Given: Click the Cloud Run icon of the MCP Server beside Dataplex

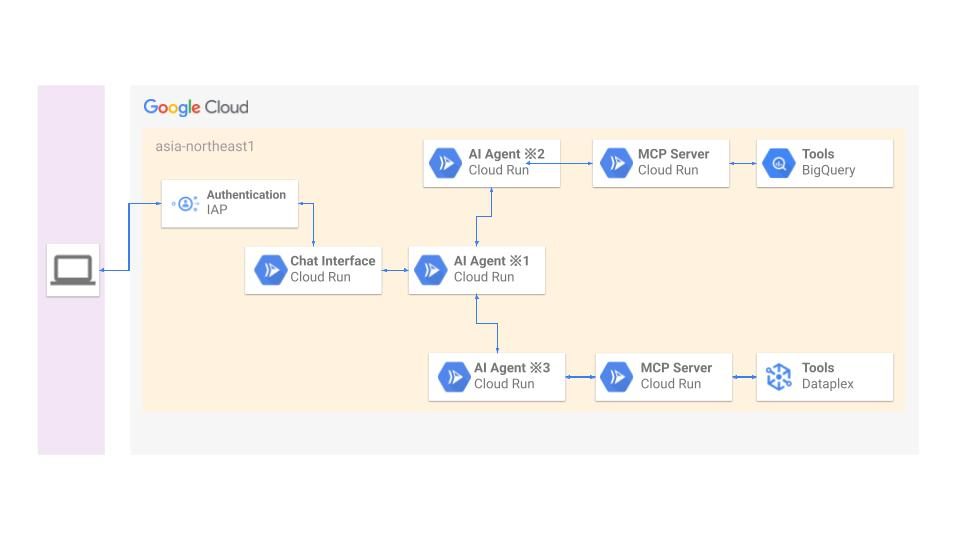Looking at the screenshot, I should (616, 377).
